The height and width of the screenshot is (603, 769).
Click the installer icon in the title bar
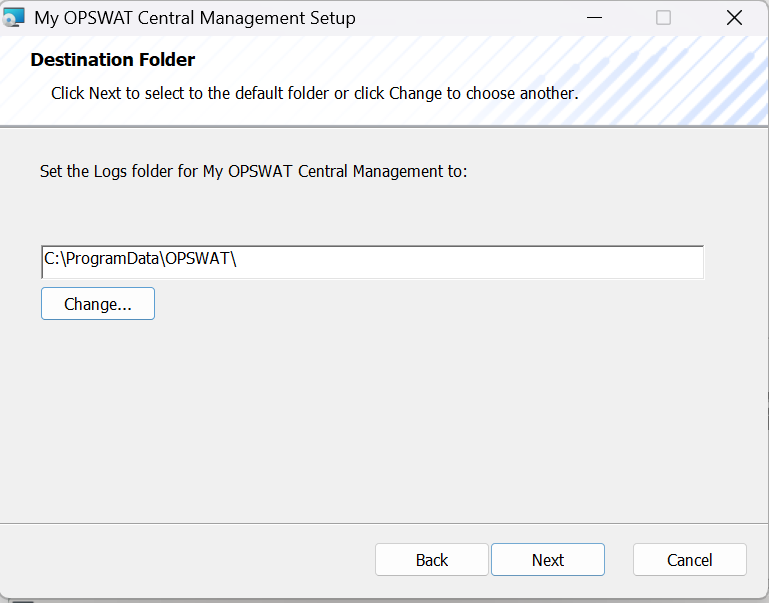coord(14,18)
